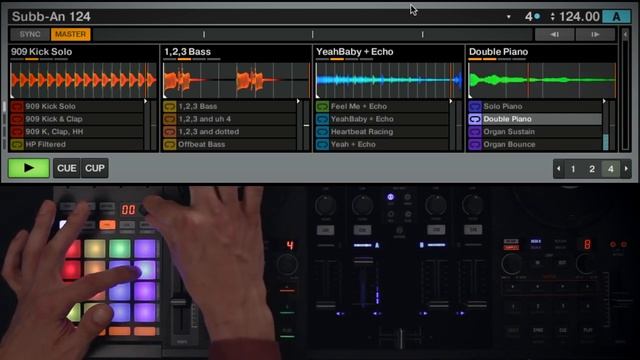This screenshot has height=360, width=640.
Task: Select the Offbeat Bass sample
Action: tap(236, 144)
